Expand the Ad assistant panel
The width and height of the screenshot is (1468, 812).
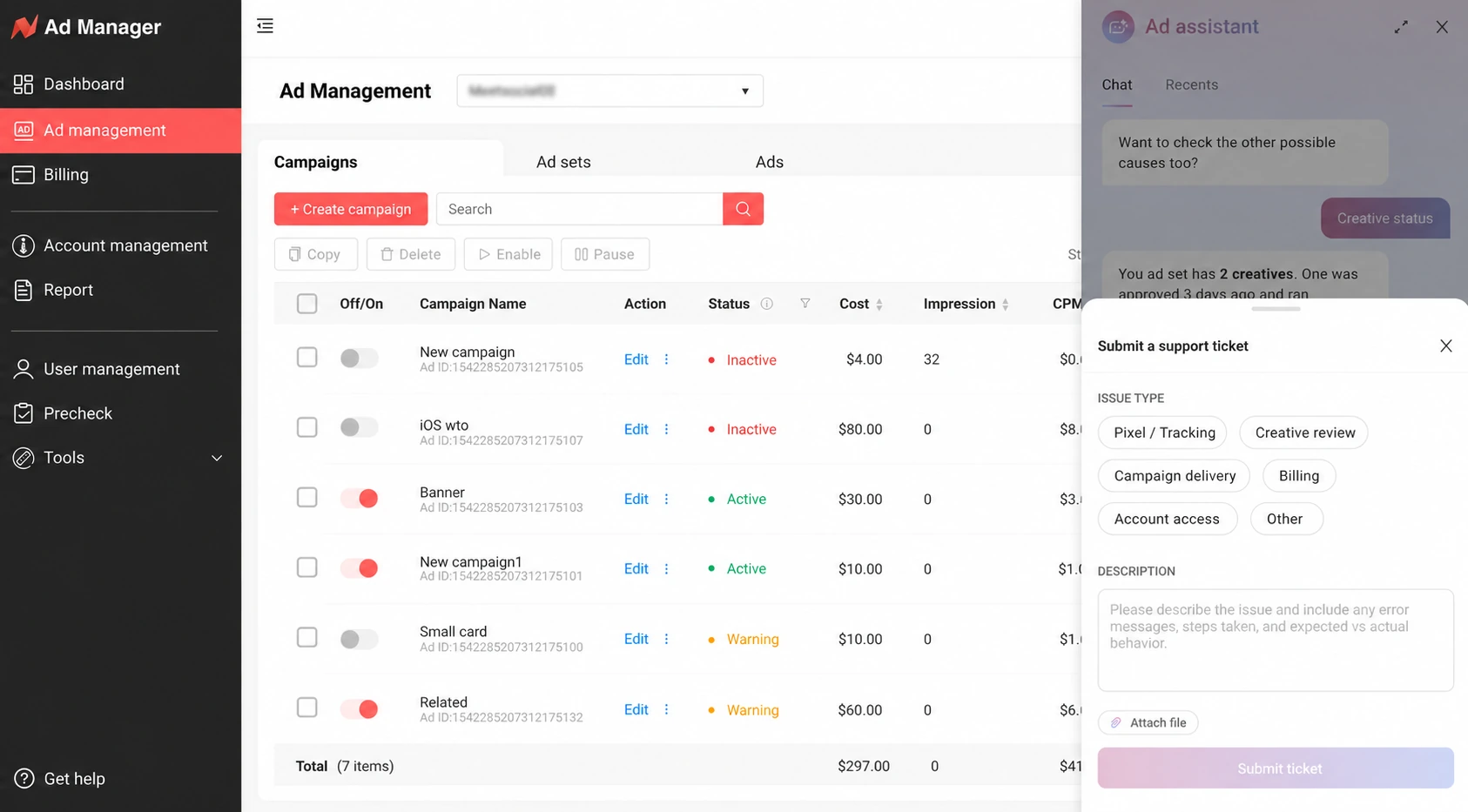1401,27
